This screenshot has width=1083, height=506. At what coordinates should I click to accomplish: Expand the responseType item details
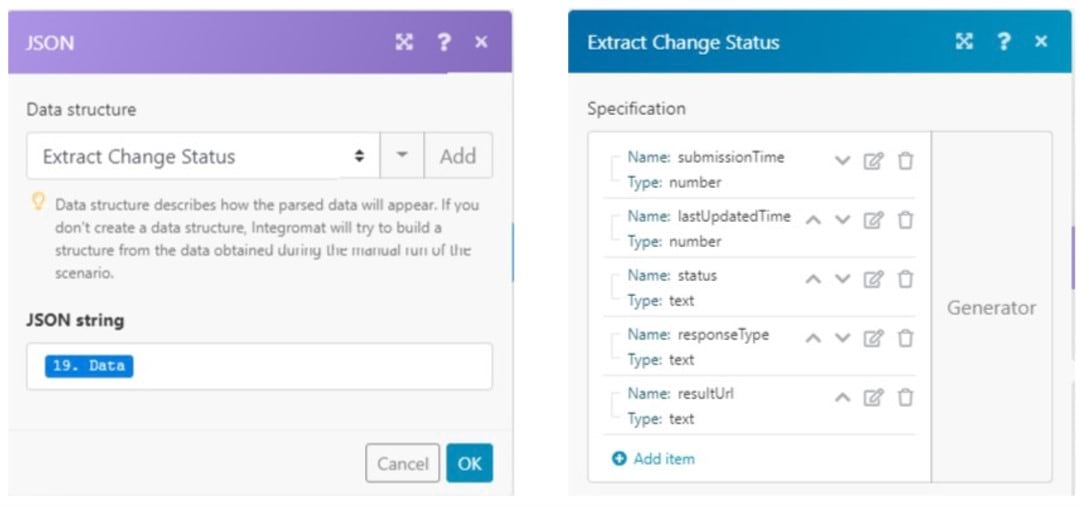613,345
